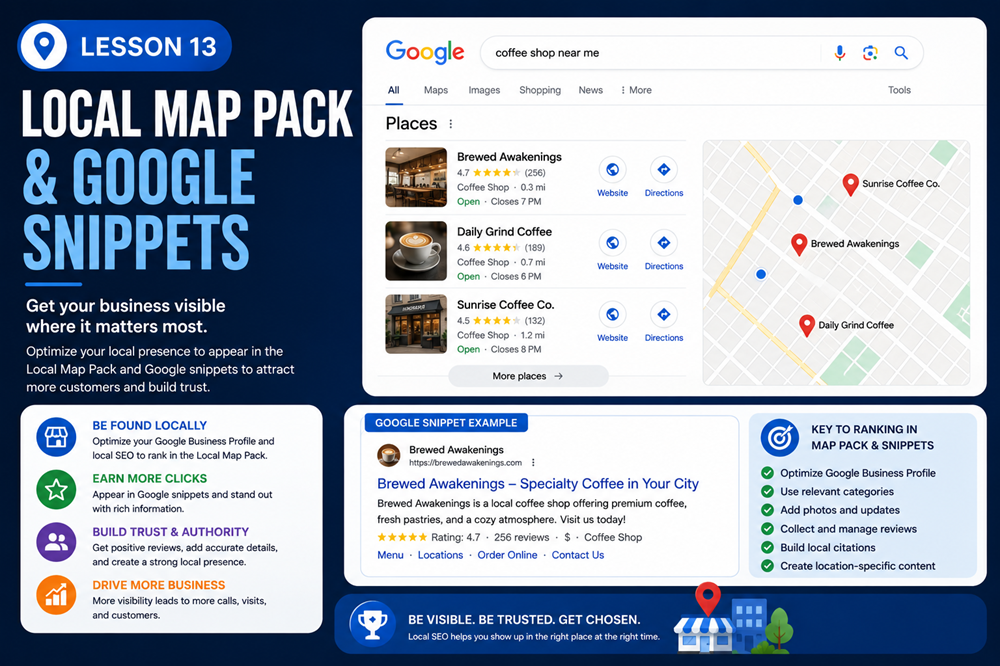Open the Brewed Awakenings listing photo
Image resolution: width=1000 pixels, height=666 pixels.
click(416, 177)
